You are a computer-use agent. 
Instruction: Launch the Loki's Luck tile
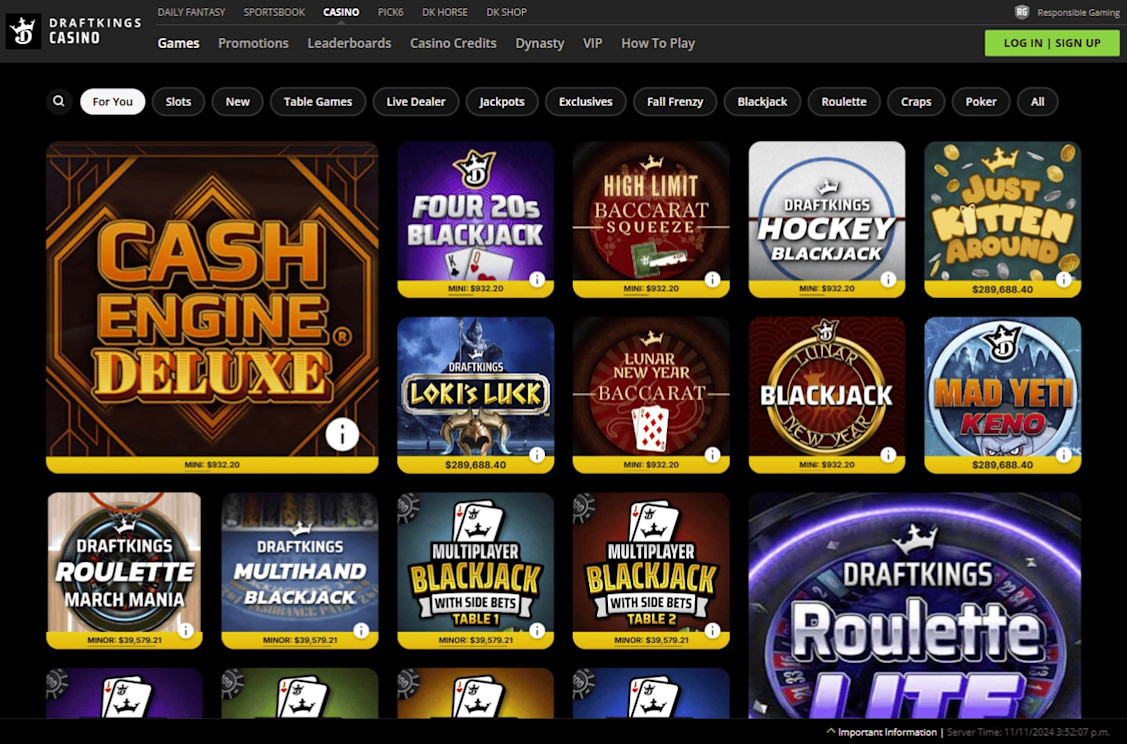476,395
